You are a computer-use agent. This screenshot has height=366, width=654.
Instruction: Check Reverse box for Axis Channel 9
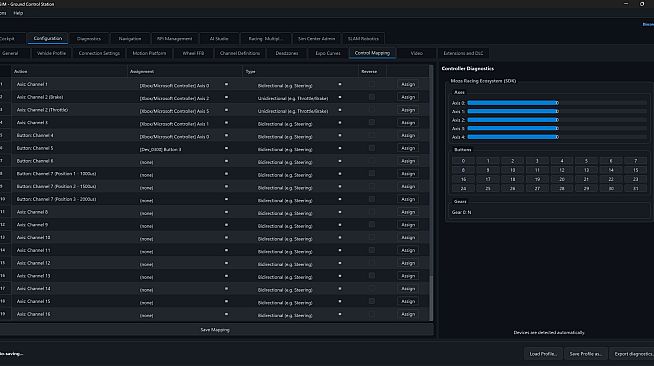(372, 225)
